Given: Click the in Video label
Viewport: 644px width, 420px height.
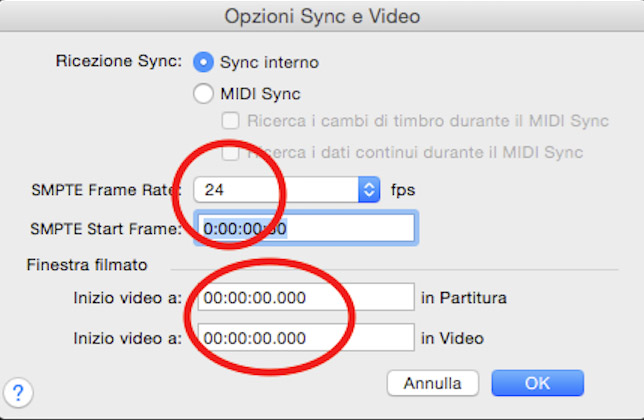Looking at the screenshot, I should coord(452,338).
